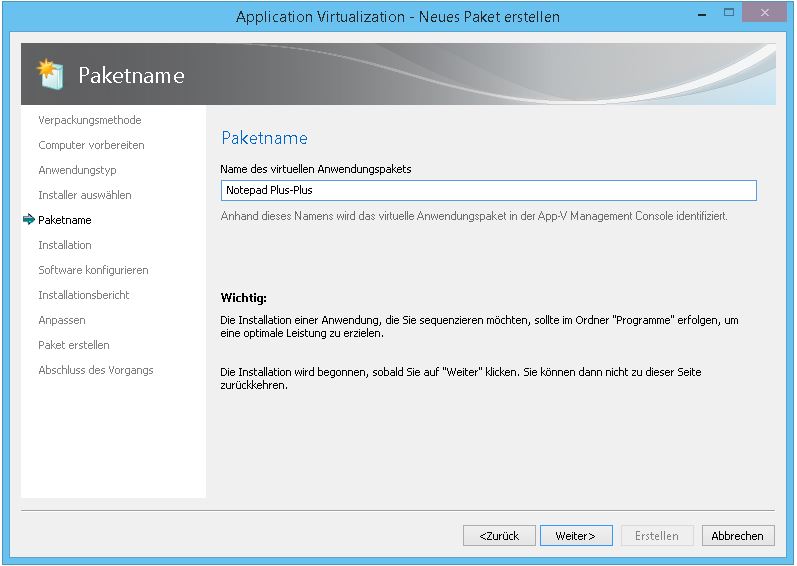Select the Paket erstellen step
This screenshot has height=566, width=797.
point(74,345)
